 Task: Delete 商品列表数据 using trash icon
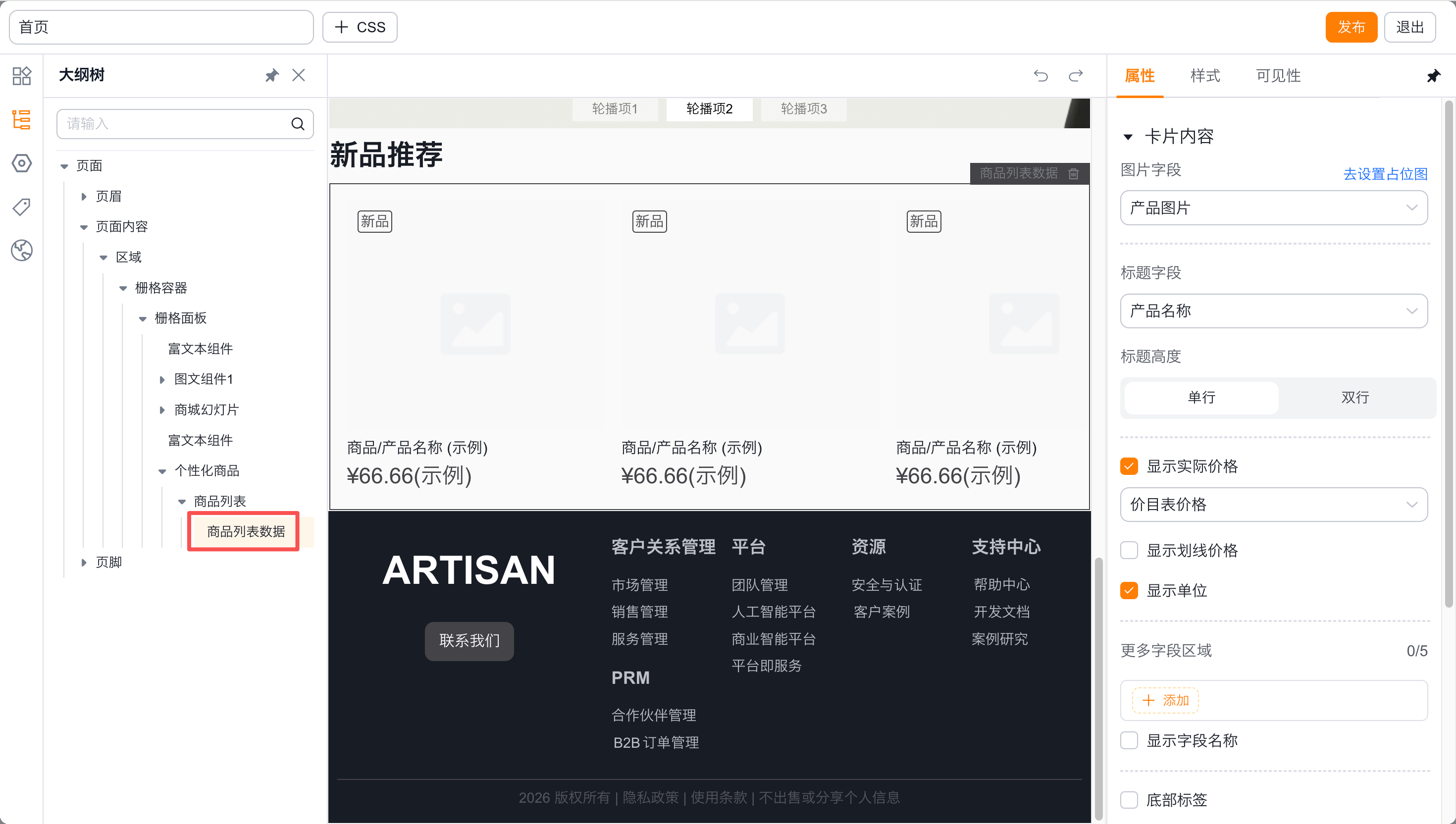(1074, 173)
